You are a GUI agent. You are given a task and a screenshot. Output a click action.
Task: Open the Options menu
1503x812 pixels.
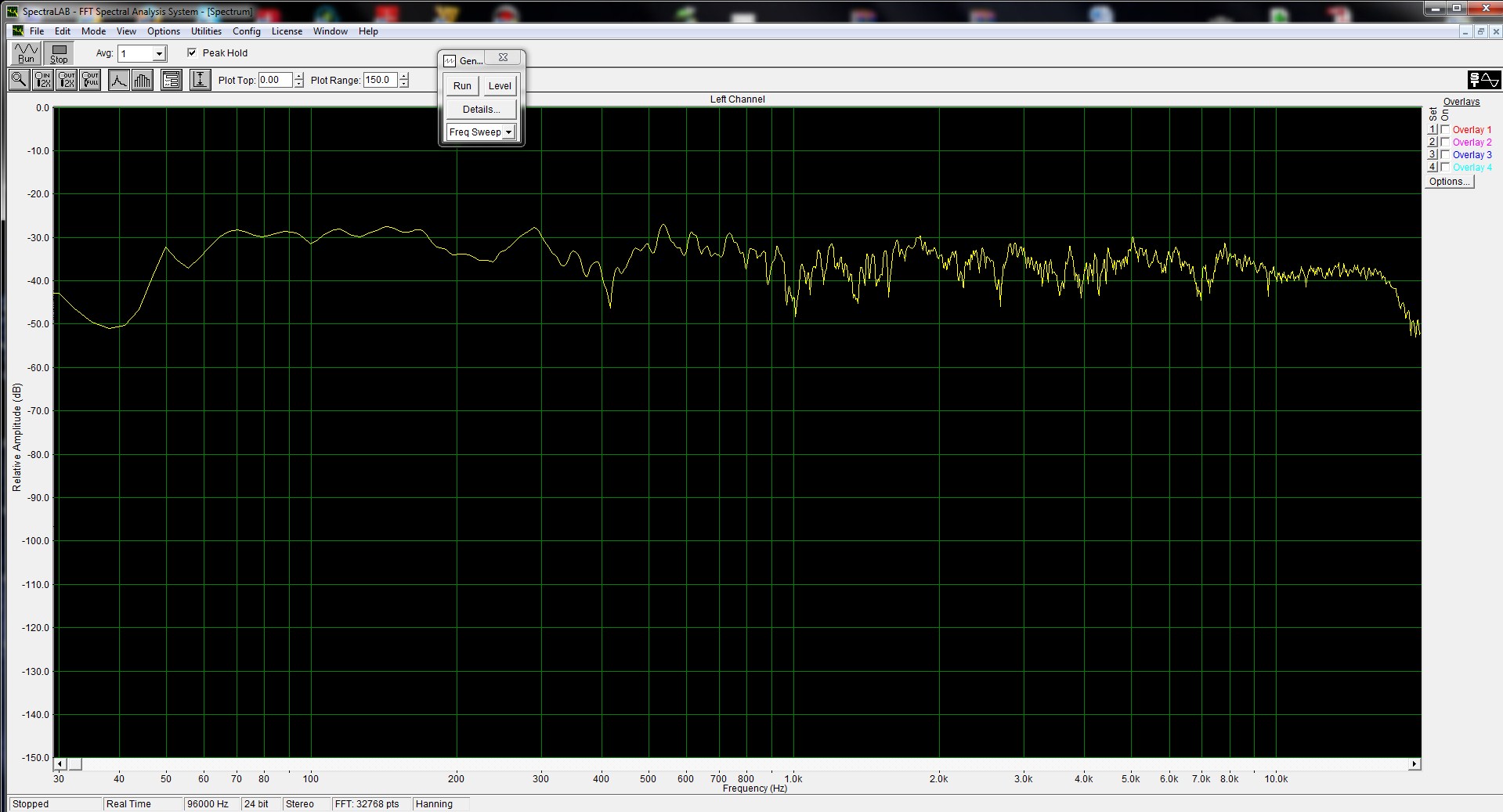[164, 31]
